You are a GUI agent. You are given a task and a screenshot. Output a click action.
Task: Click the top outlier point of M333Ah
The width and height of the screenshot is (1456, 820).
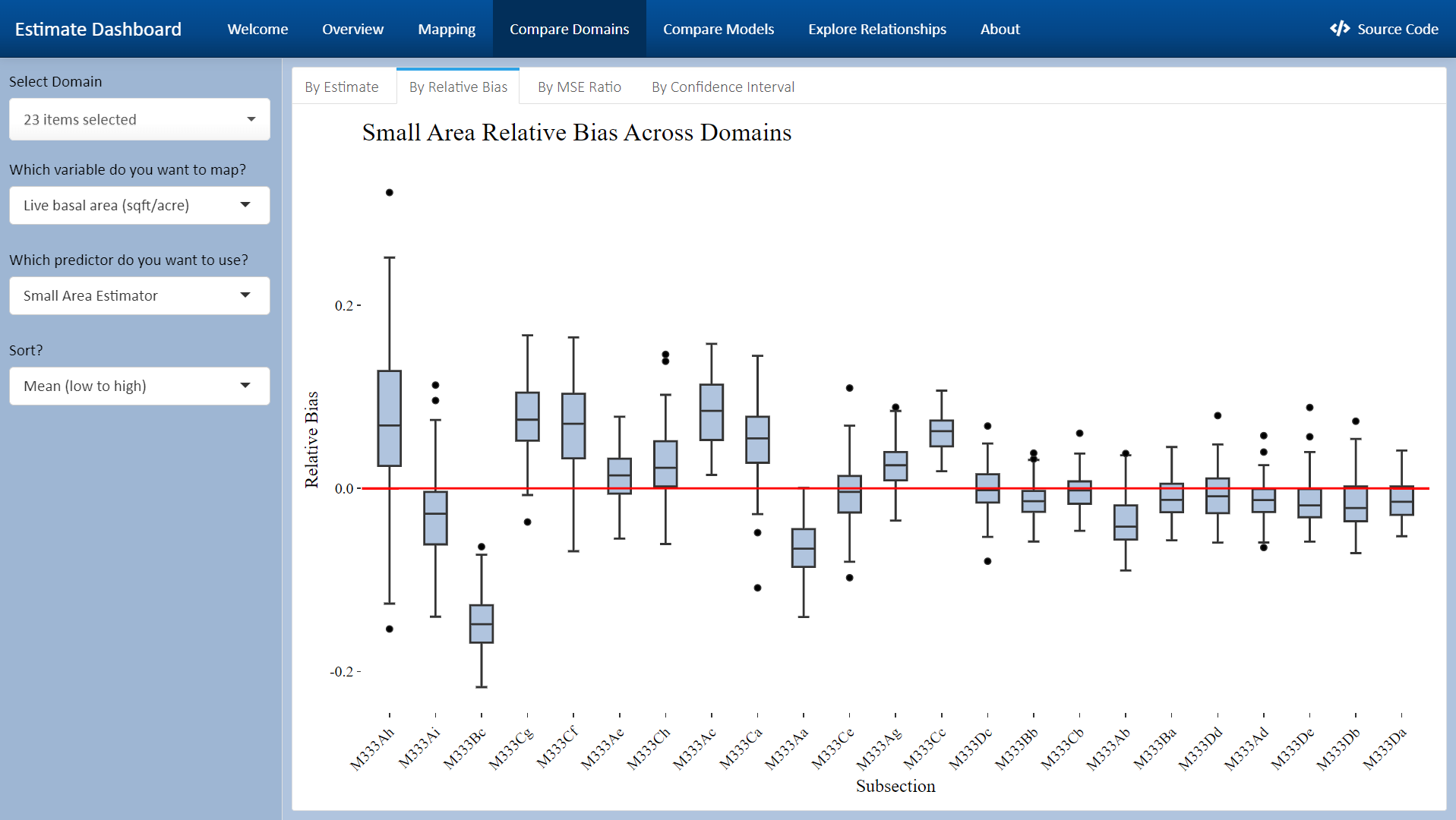(390, 192)
